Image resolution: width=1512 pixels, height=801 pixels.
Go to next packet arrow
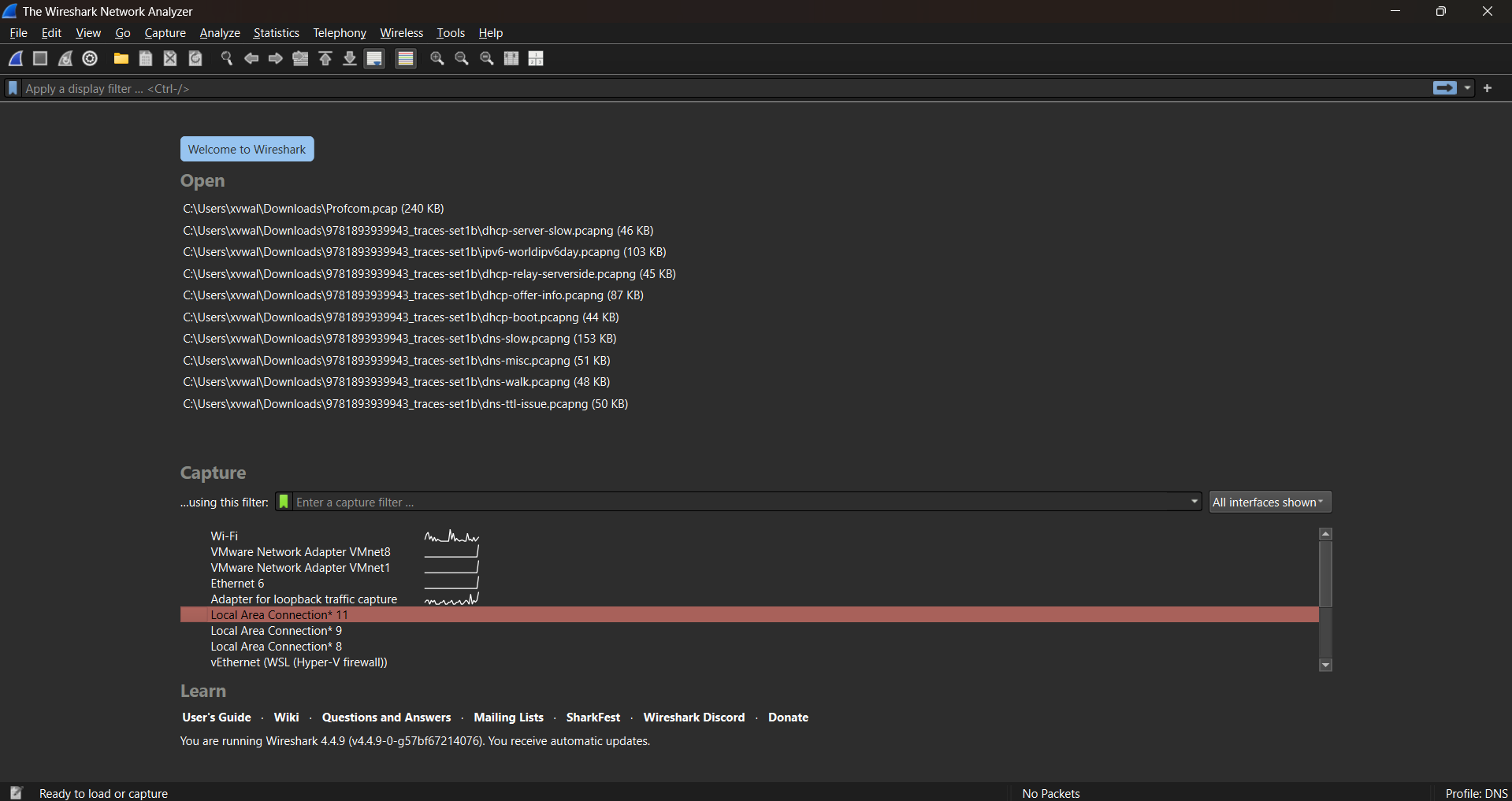(276, 59)
